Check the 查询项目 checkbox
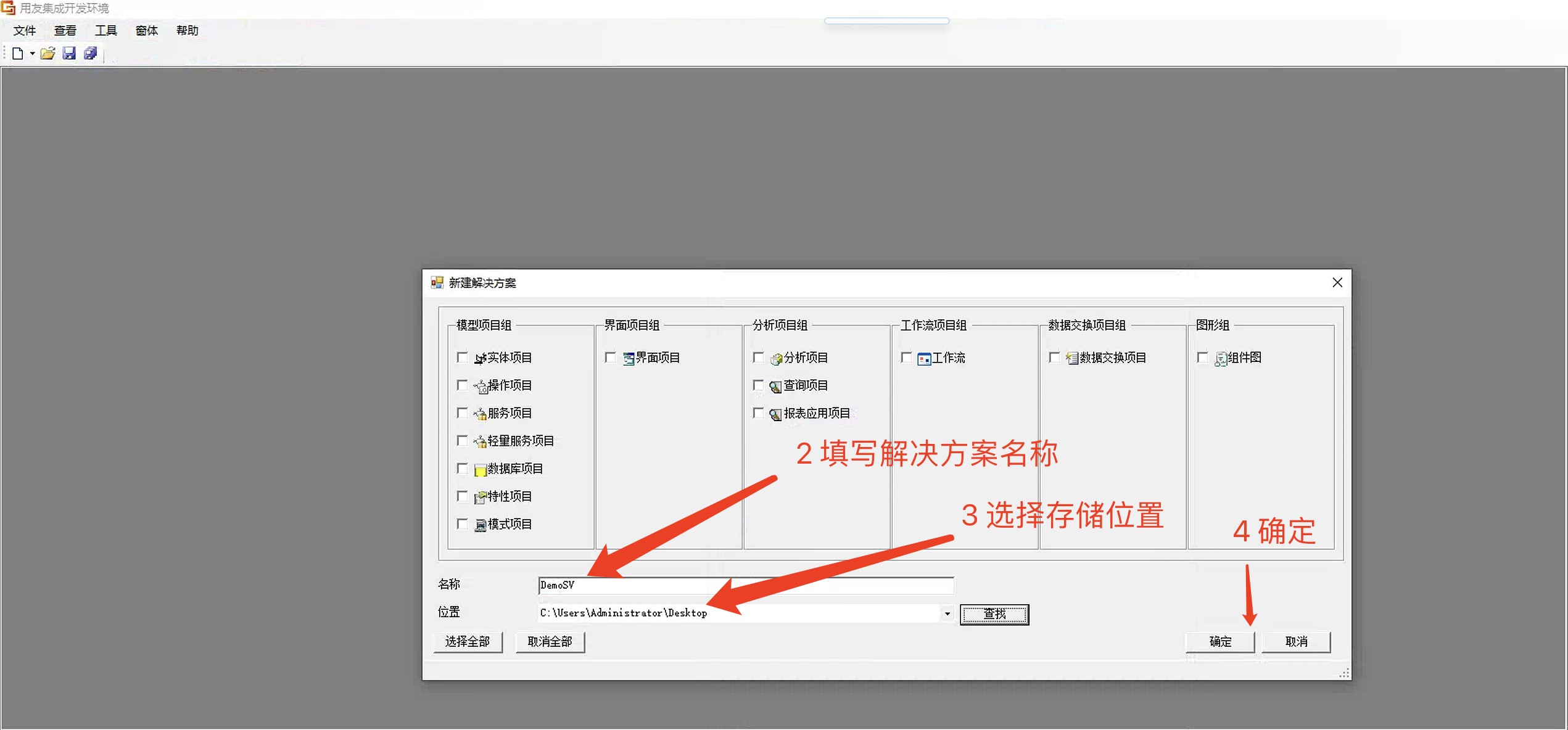The width and height of the screenshot is (1568, 730). click(x=759, y=385)
